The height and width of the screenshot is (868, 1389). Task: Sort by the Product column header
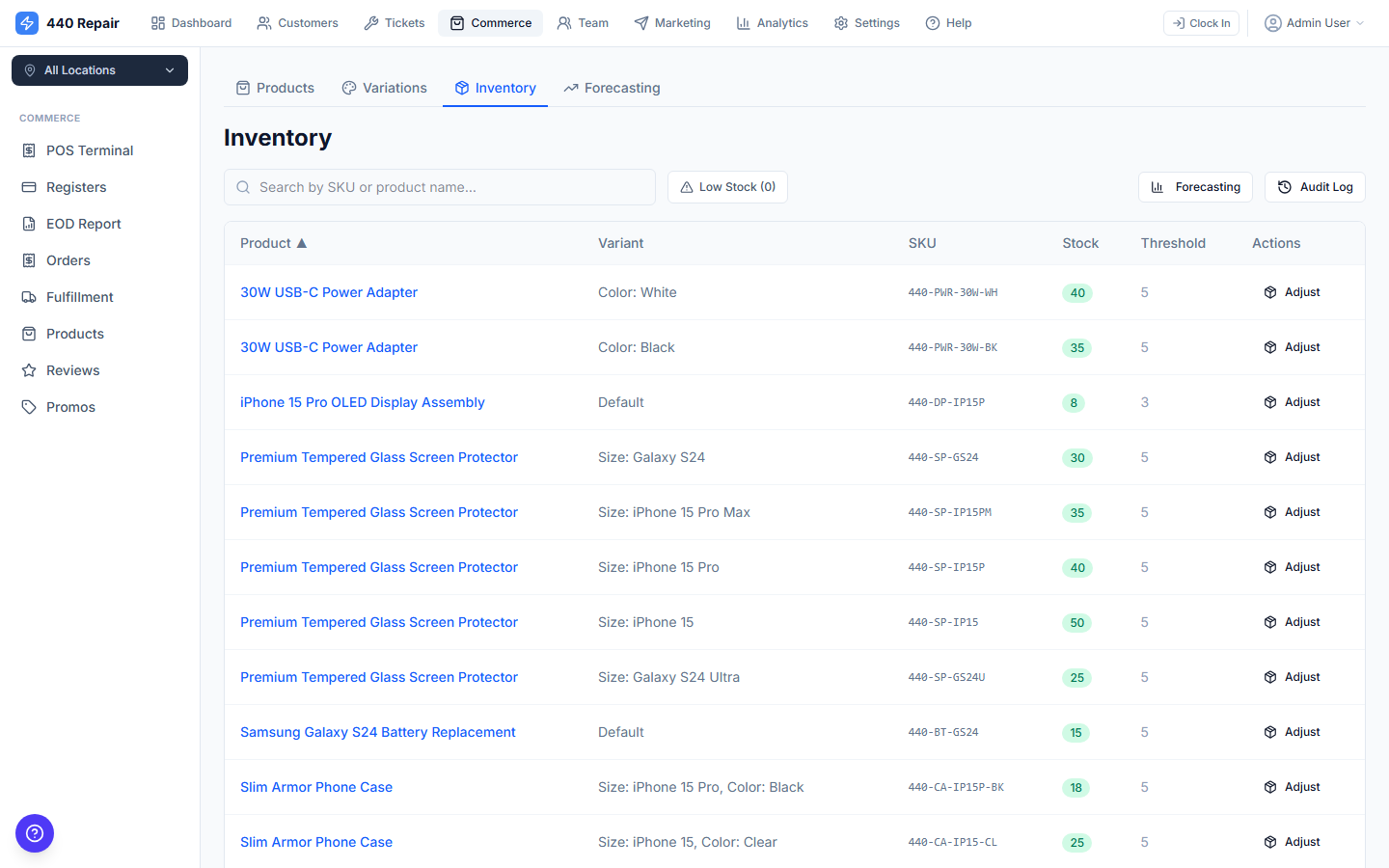click(x=273, y=243)
